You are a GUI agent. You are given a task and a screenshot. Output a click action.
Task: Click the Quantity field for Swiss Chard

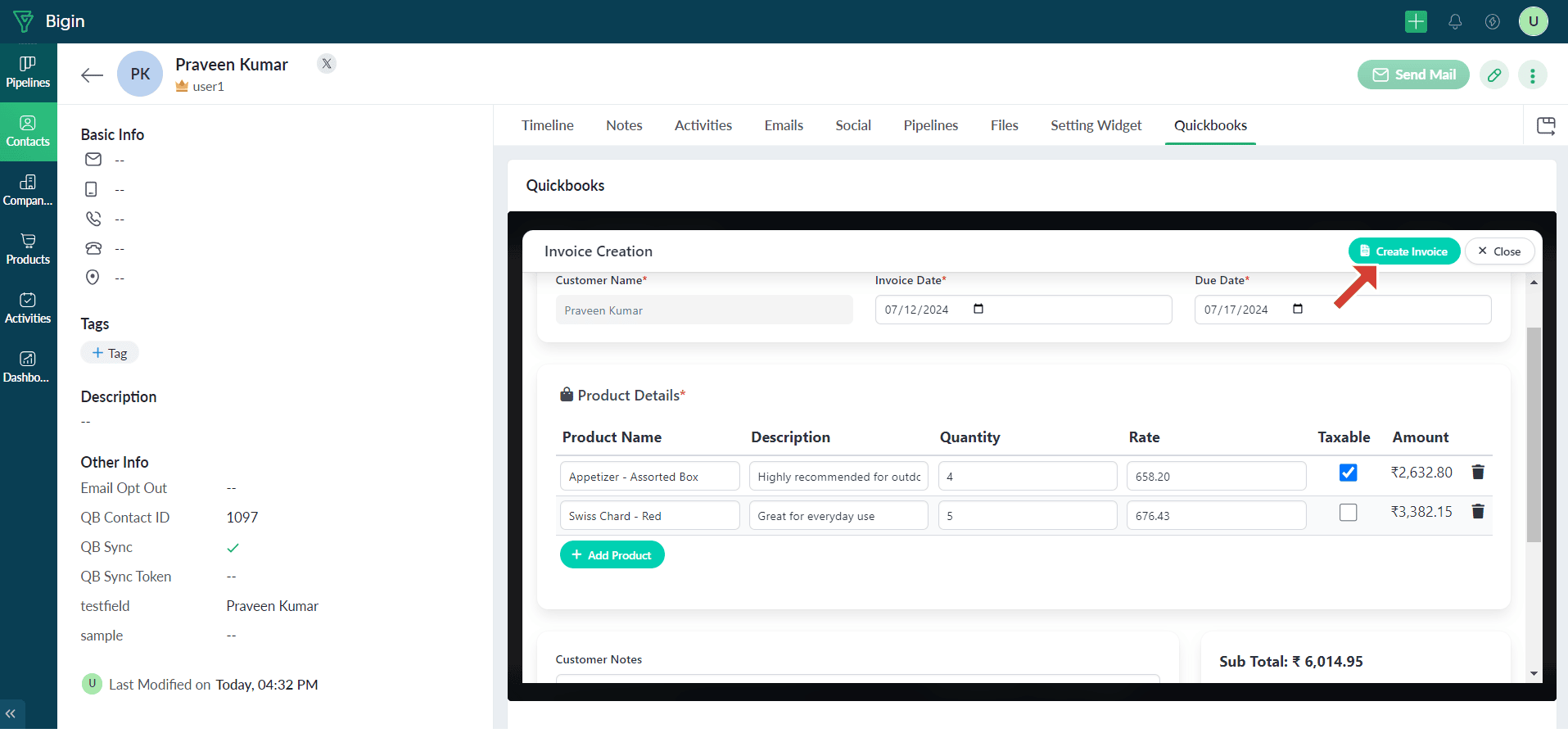coord(1027,516)
